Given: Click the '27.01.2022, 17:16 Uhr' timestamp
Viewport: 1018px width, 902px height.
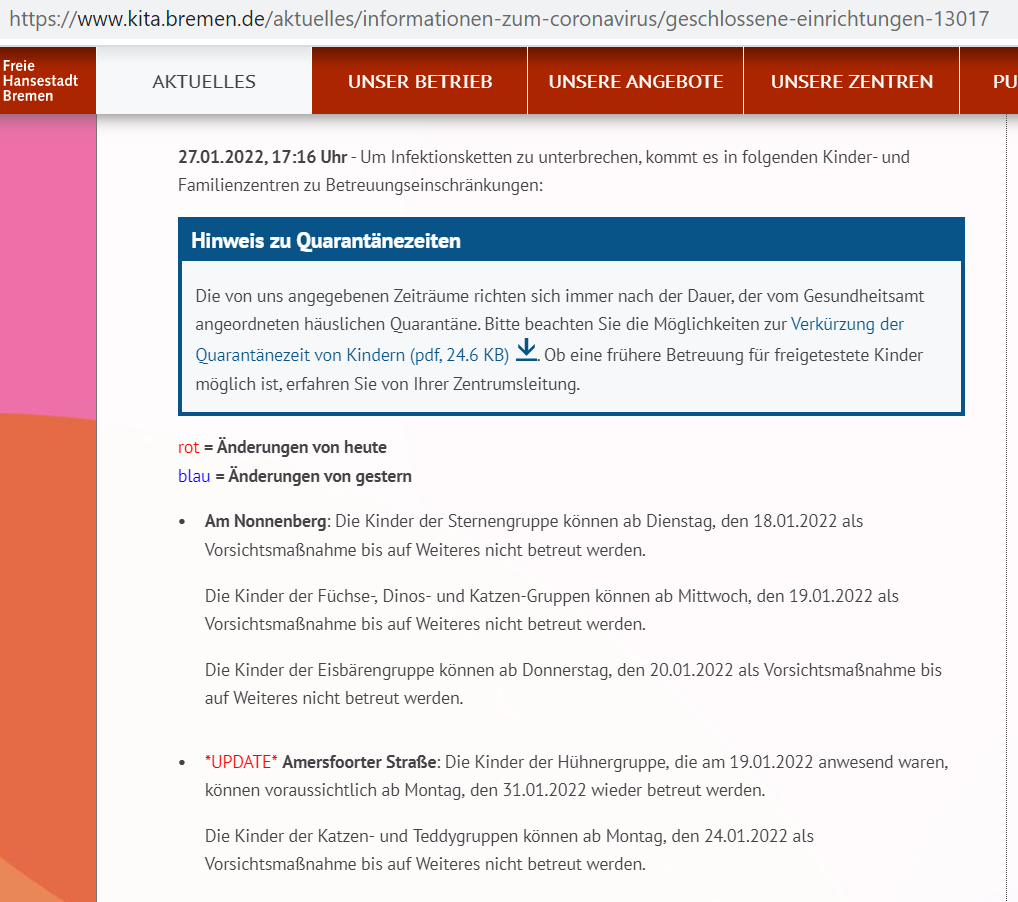Looking at the screenshot, I should [x=262, y=157].
